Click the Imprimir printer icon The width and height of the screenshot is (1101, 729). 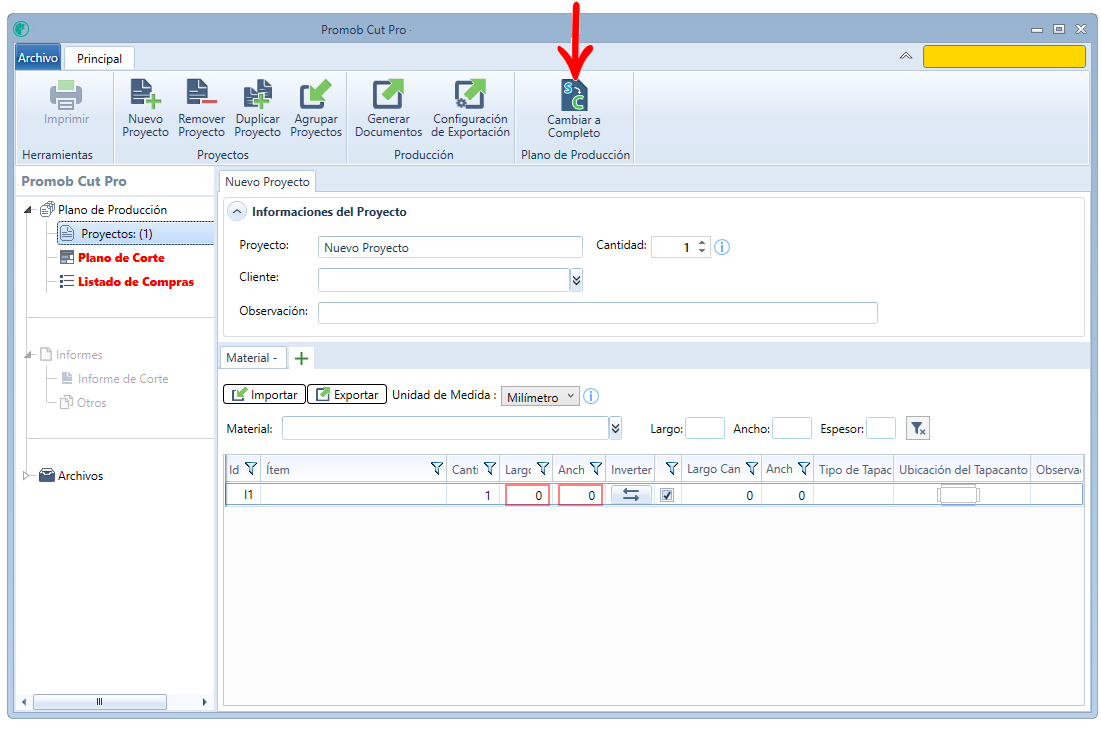(x=66, y=94)
